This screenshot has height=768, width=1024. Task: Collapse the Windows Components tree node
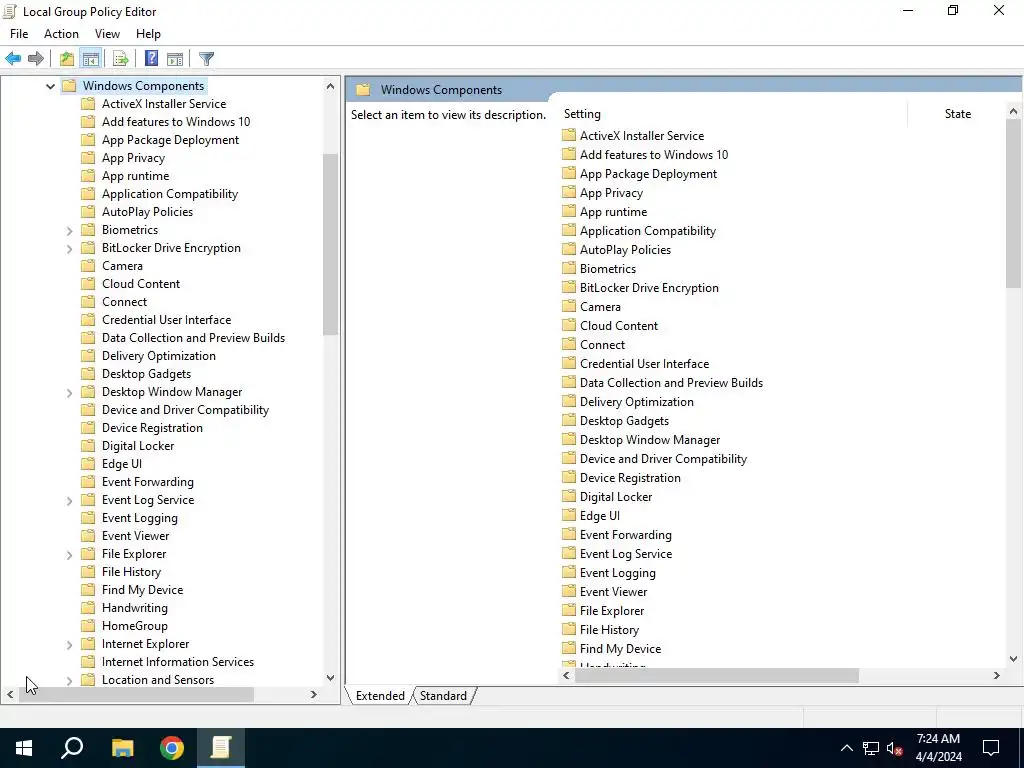pyautogui.click(x=50, y=86)
